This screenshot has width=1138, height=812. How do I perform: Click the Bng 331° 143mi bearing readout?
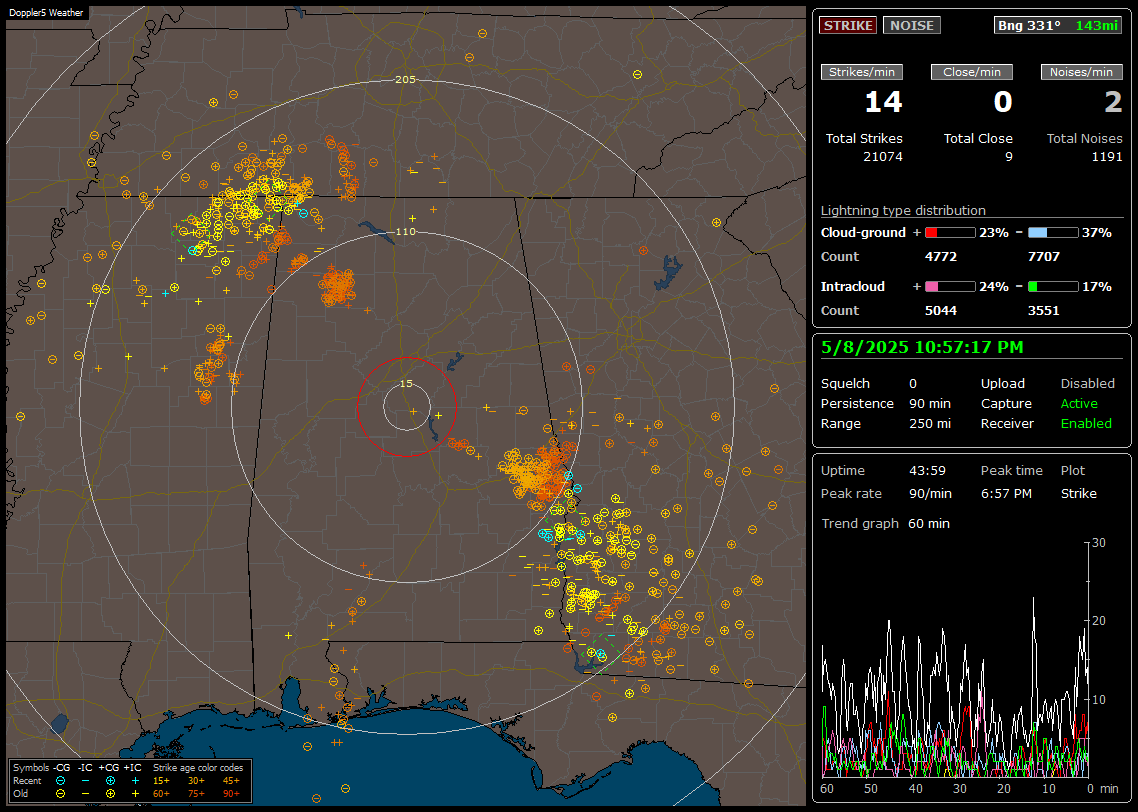[1057, 25]
